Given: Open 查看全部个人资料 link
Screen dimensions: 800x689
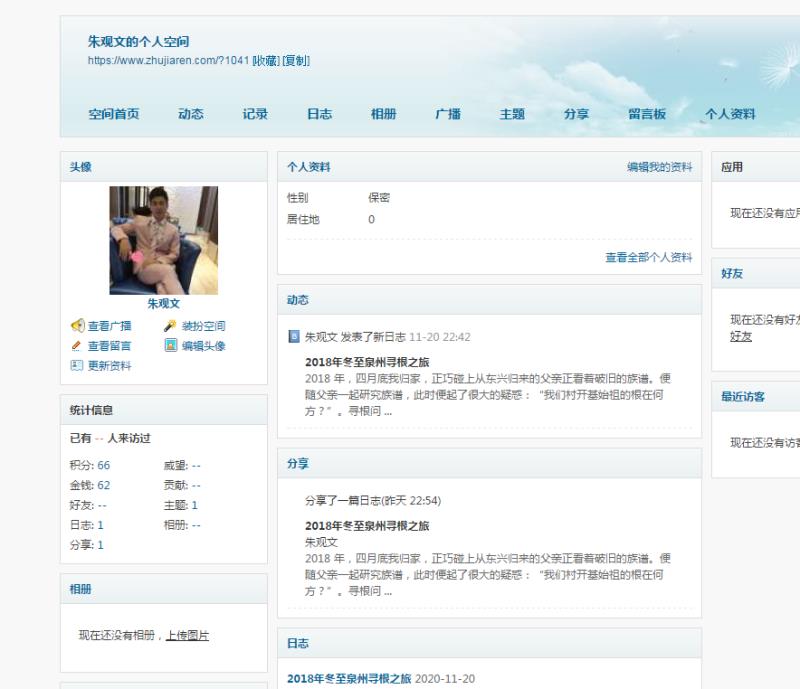Looking at the screenshot, I should [x=648, y=257].
